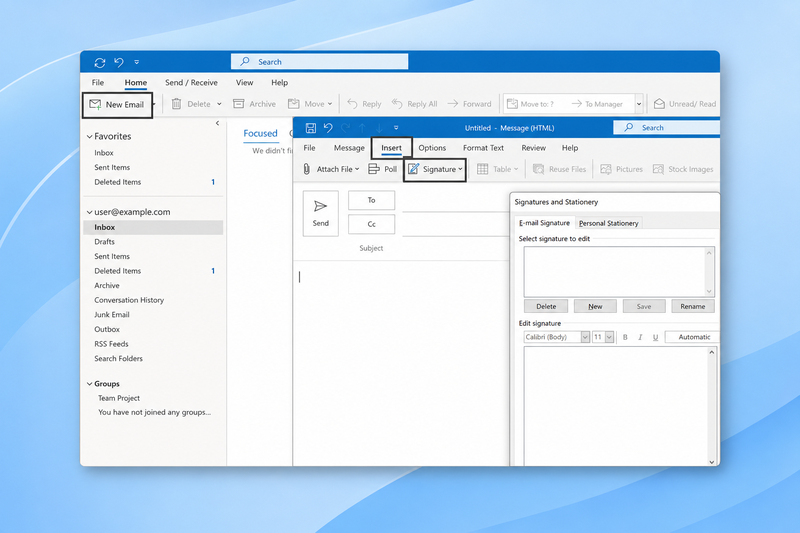Click the New Email button
Screen dimensions: 800x533
click(x=117, y=105)
